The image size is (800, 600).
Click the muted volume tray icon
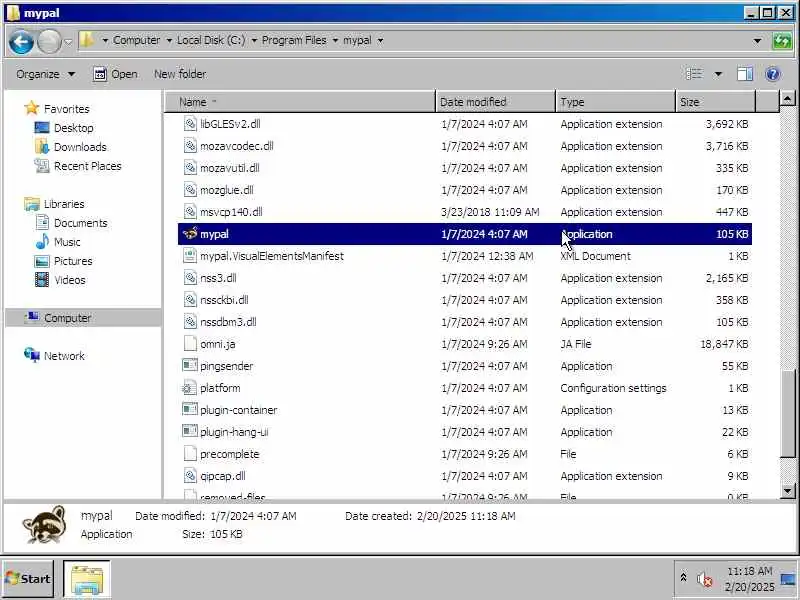705,579
